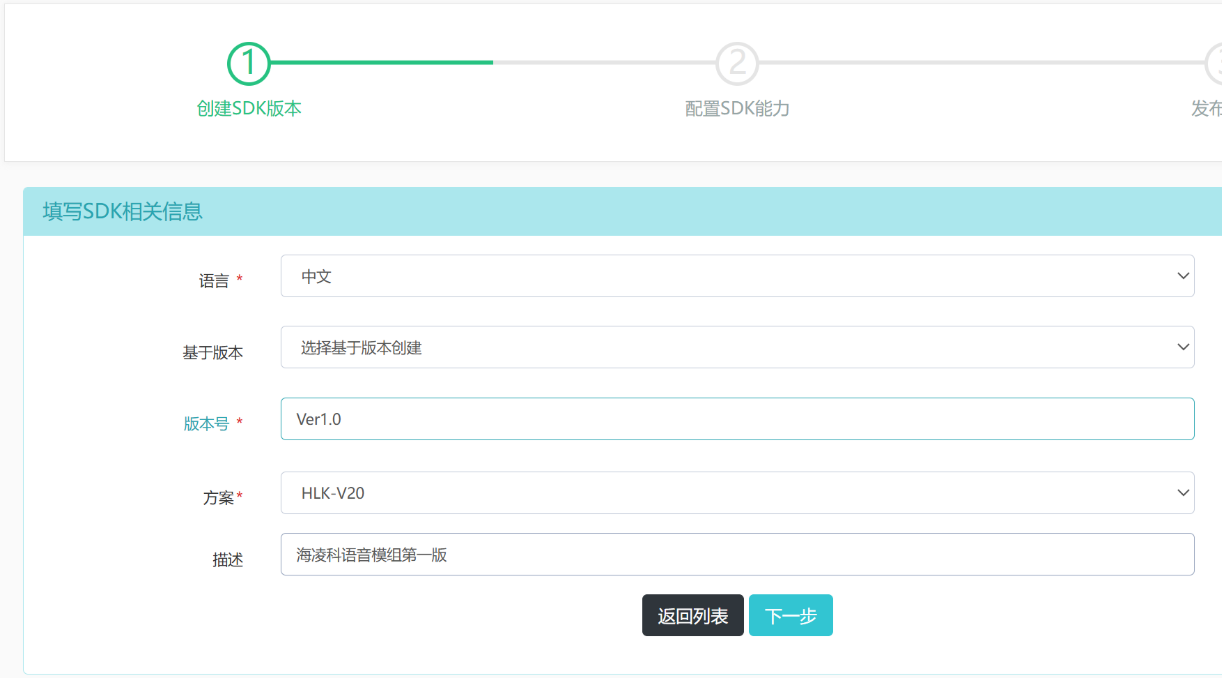This screenshot has width=1222, height=678.
Task: Click the 版本号 input containing Ver1.0
Action: (x=737, y=418)
